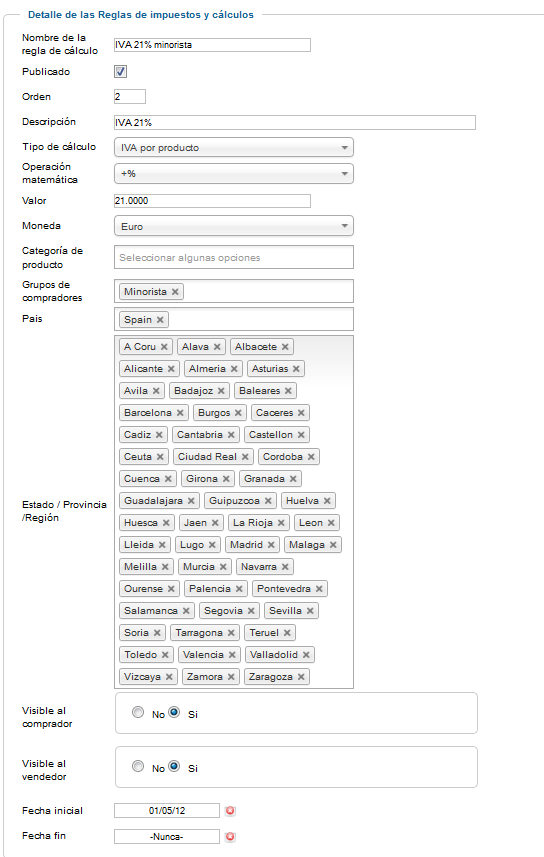This screenshot has height=857, width=544.
Task: Clear the Fecha inicial date value
Action: [230, 811]
